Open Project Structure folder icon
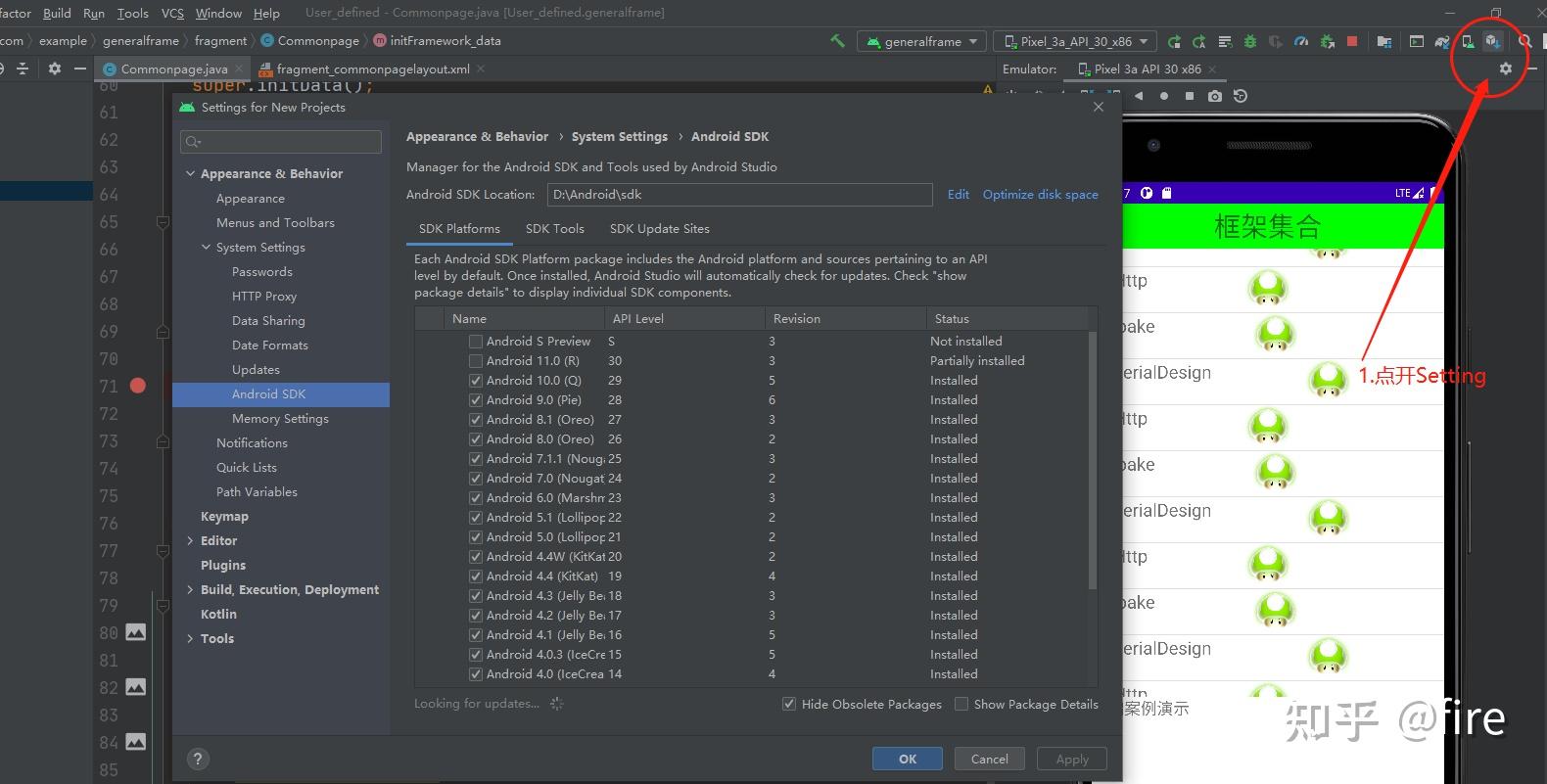The image size is (1547, 784). click(x=1383, y=42)
